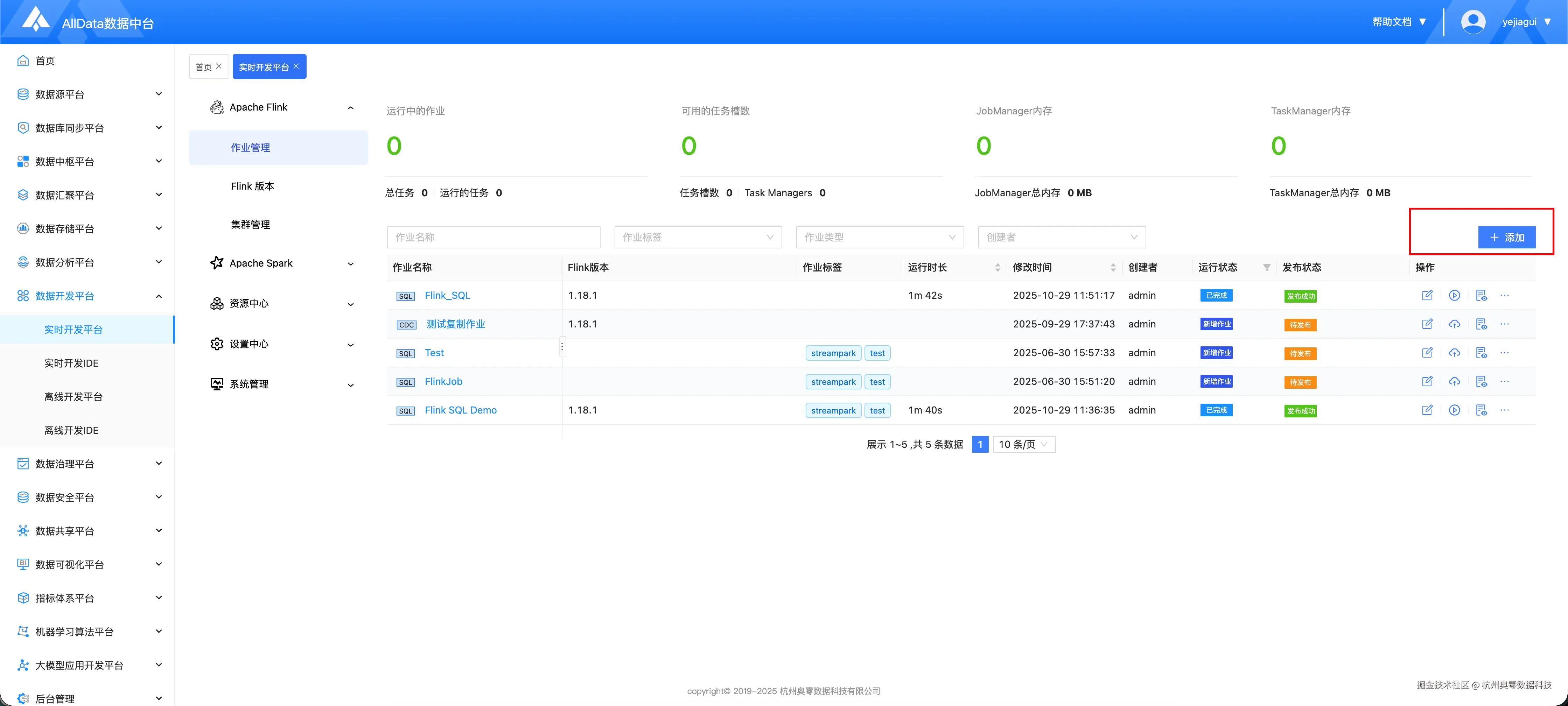Screen dimensions: 1568x706
Task: Switch to the 首页 tab
Action: [x=203, y=67]
